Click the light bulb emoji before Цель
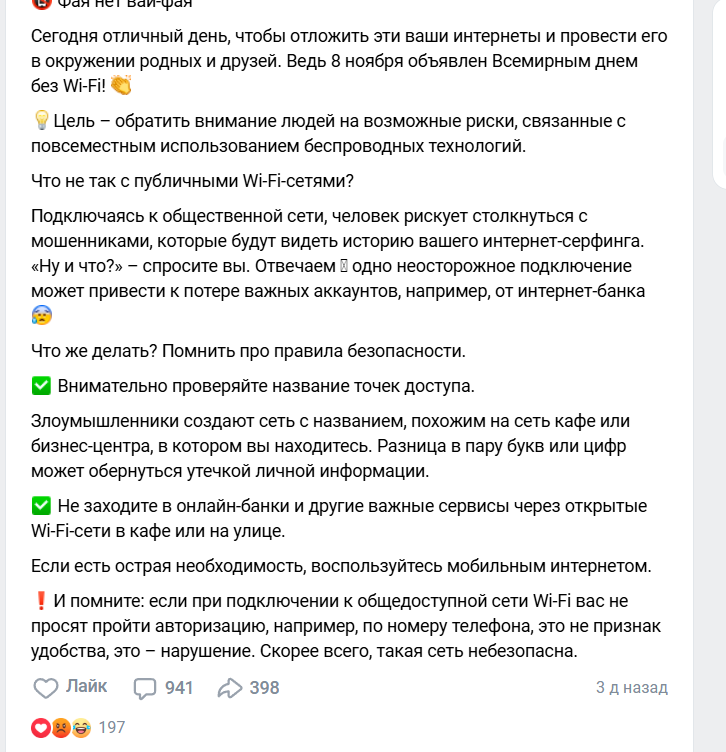Viewport: 726px width, 752px height. pos(41,120)
